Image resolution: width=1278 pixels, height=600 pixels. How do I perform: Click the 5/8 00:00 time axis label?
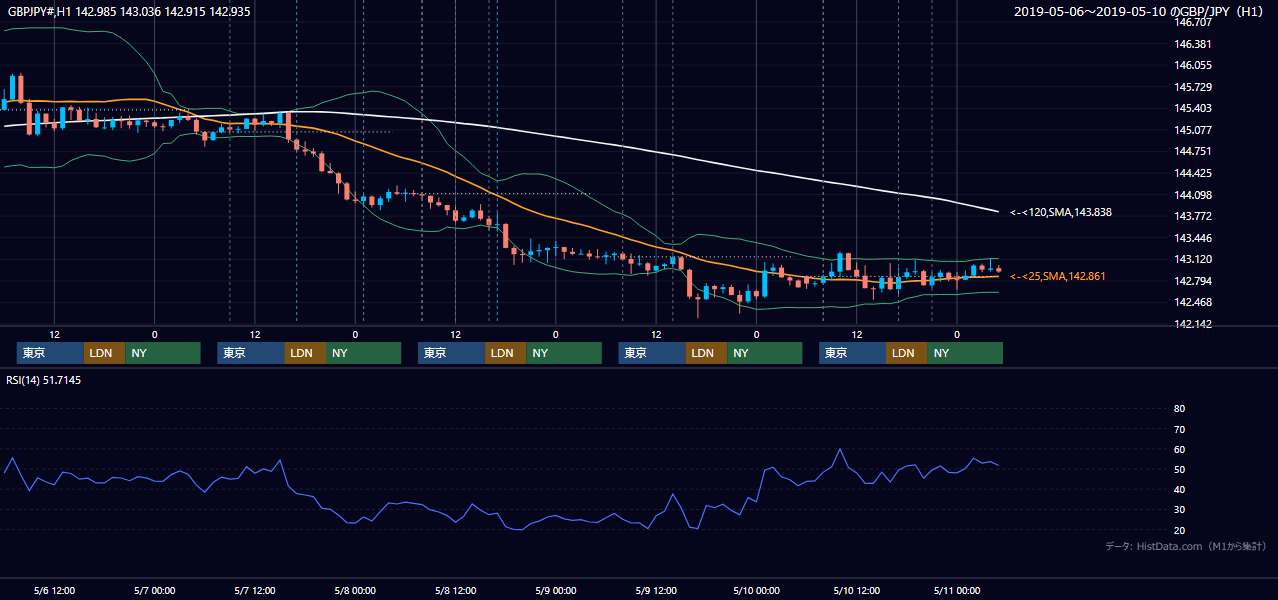355,590
